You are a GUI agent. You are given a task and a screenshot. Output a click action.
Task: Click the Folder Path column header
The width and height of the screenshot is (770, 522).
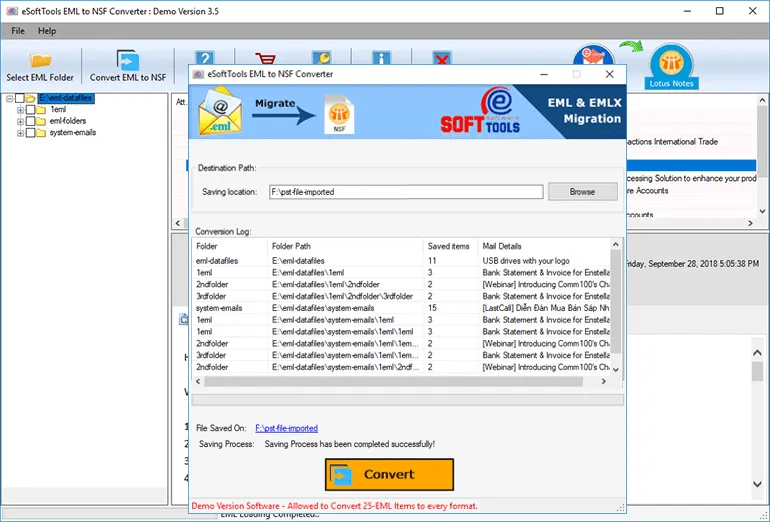click(345, 246)
